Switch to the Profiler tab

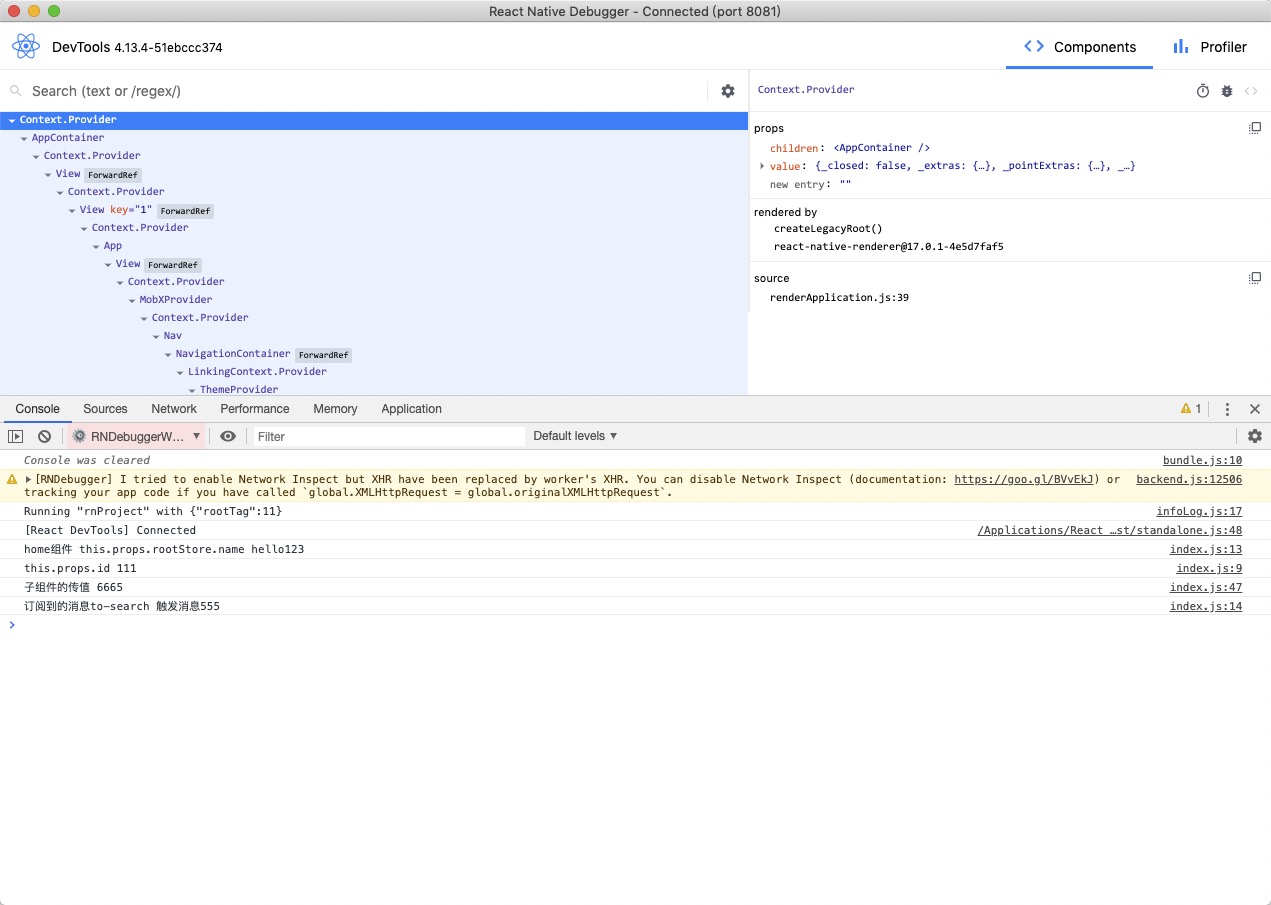click(1210, 47)
